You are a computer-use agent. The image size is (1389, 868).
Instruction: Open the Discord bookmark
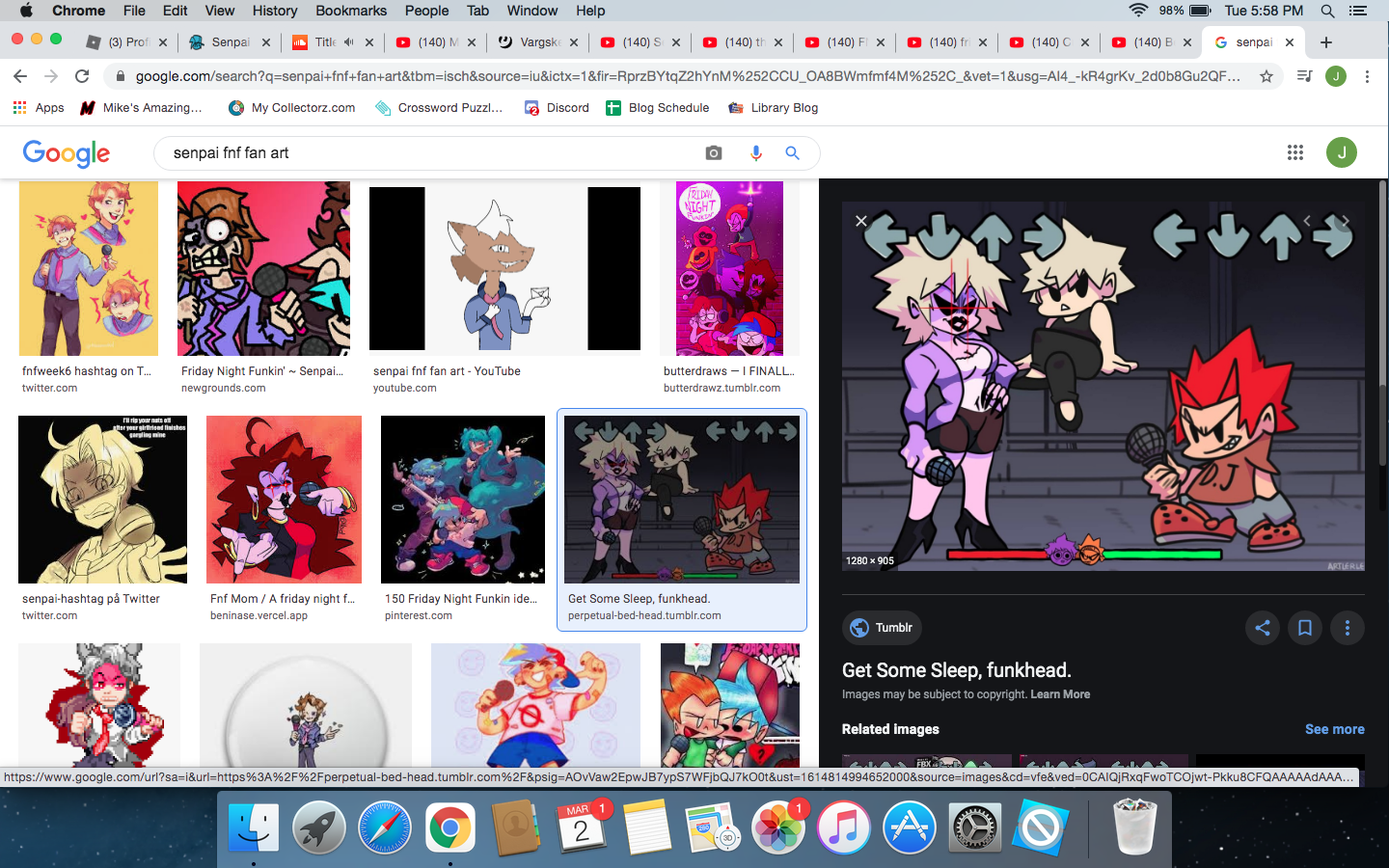coord(557,108)
